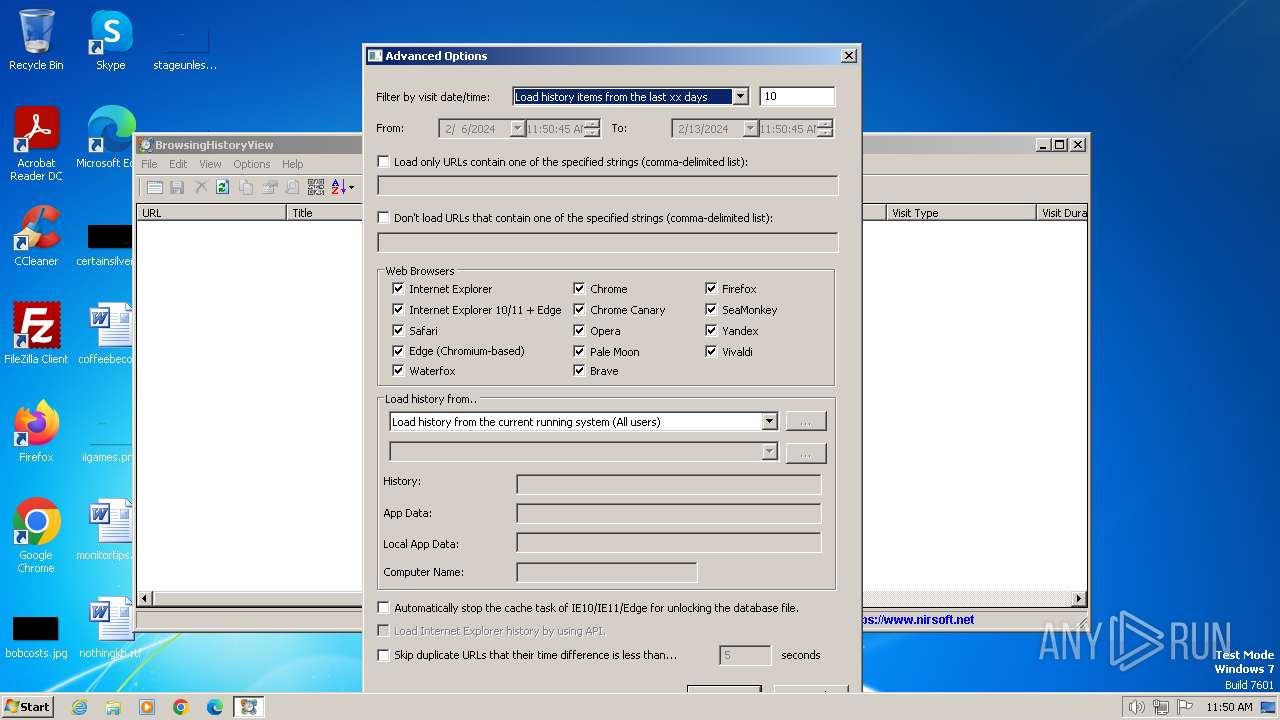Enable 'Skip duplicate URLs' checkbox
1280x720 pixels.
[383, 655]
